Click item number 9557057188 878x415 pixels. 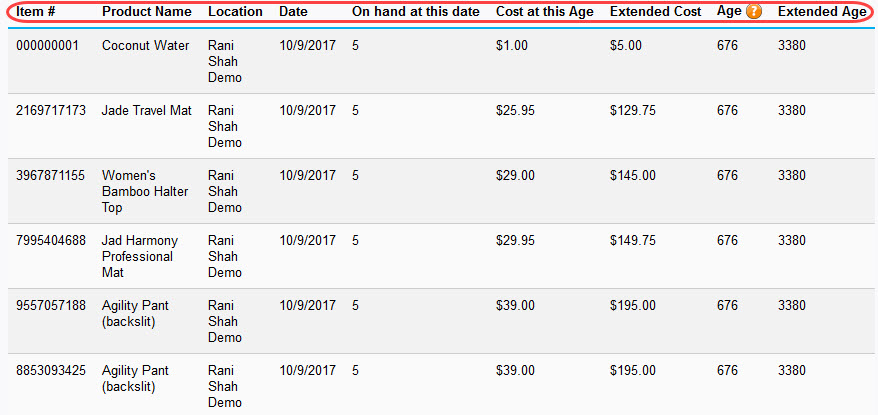click(51, 305)
